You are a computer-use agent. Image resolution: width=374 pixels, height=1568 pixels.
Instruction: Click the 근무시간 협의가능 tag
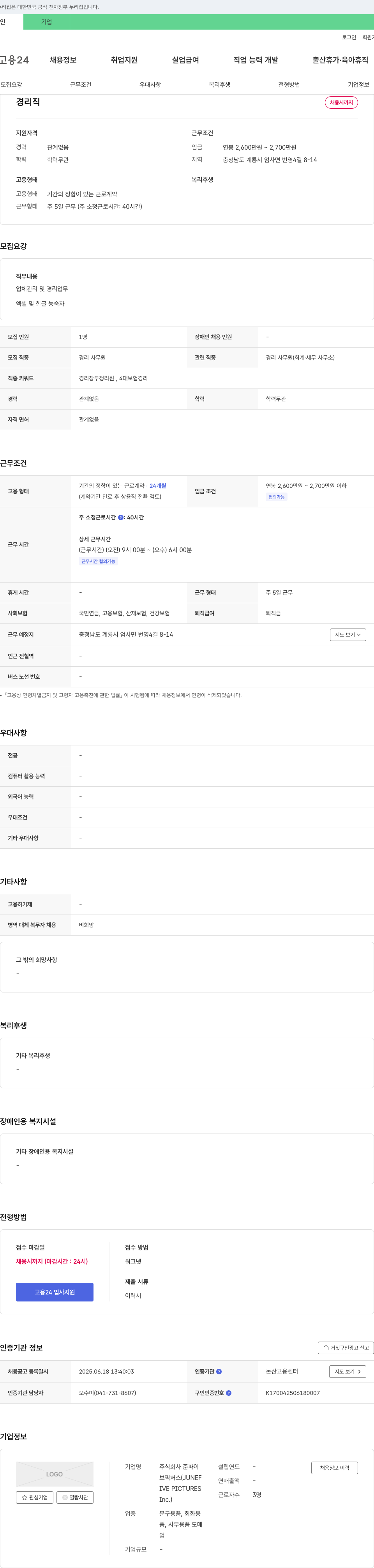[x=99, y=561]
